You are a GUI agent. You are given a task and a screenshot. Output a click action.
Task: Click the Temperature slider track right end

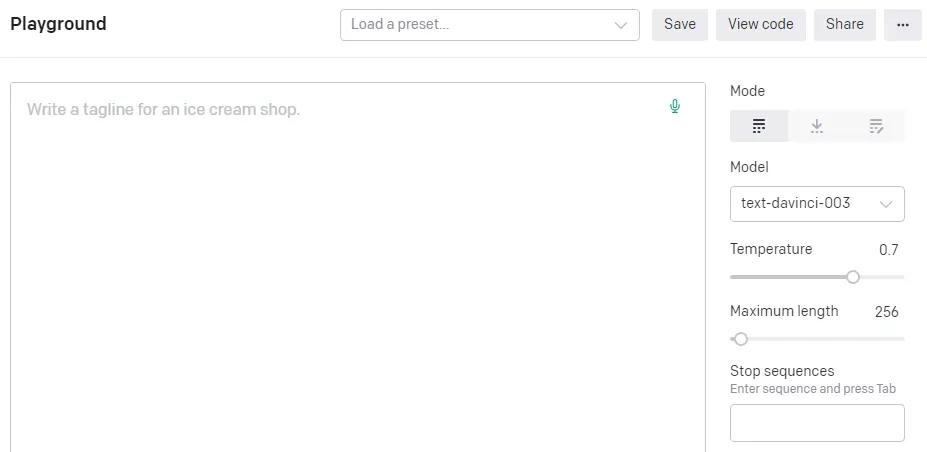(901, 277)
